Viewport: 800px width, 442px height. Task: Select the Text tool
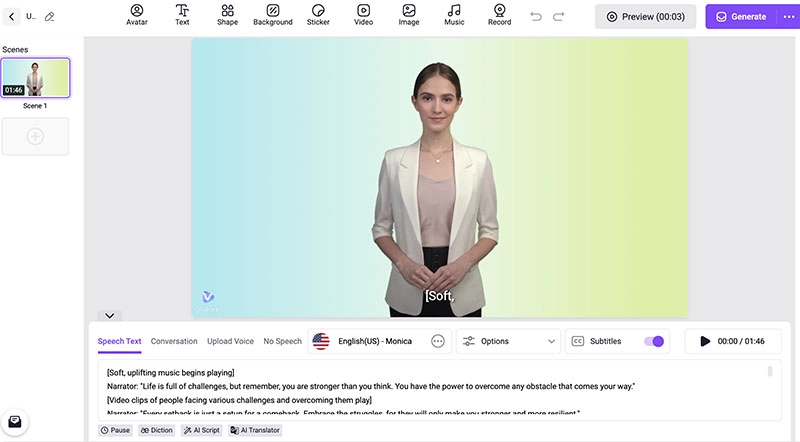click(182, 15)
